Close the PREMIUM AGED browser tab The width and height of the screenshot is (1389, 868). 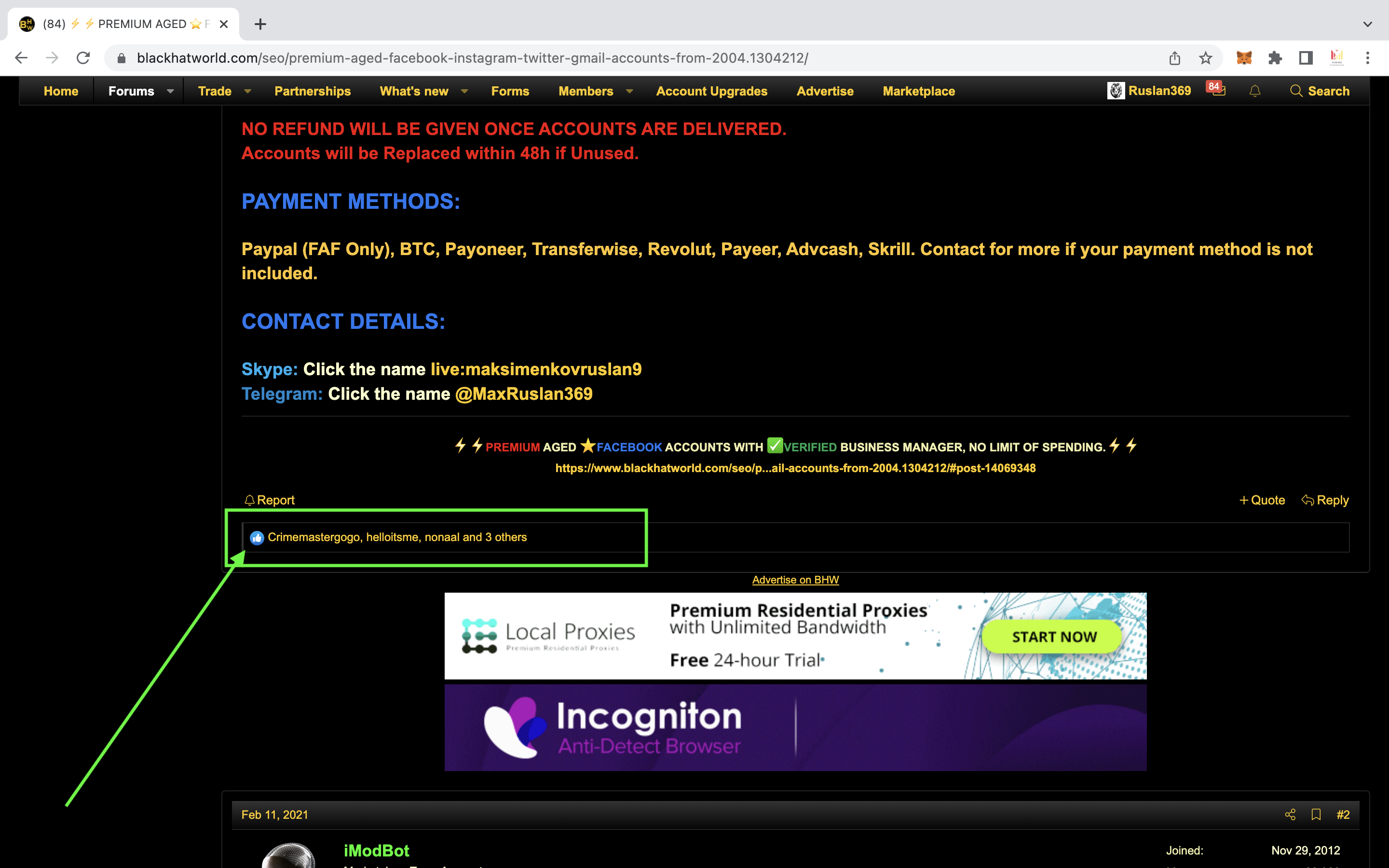[x=224, y=24]
